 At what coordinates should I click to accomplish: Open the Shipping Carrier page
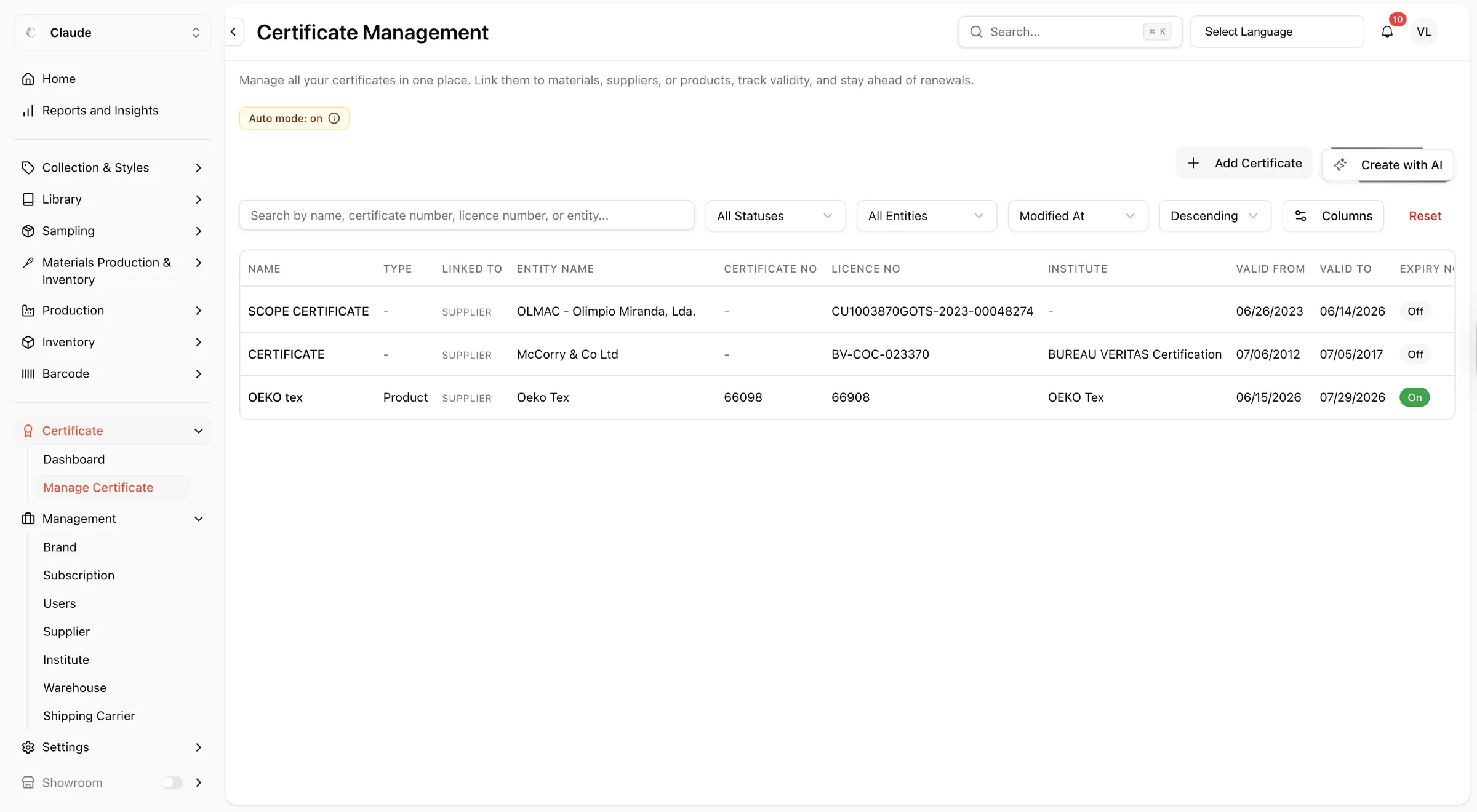(89, 716)
